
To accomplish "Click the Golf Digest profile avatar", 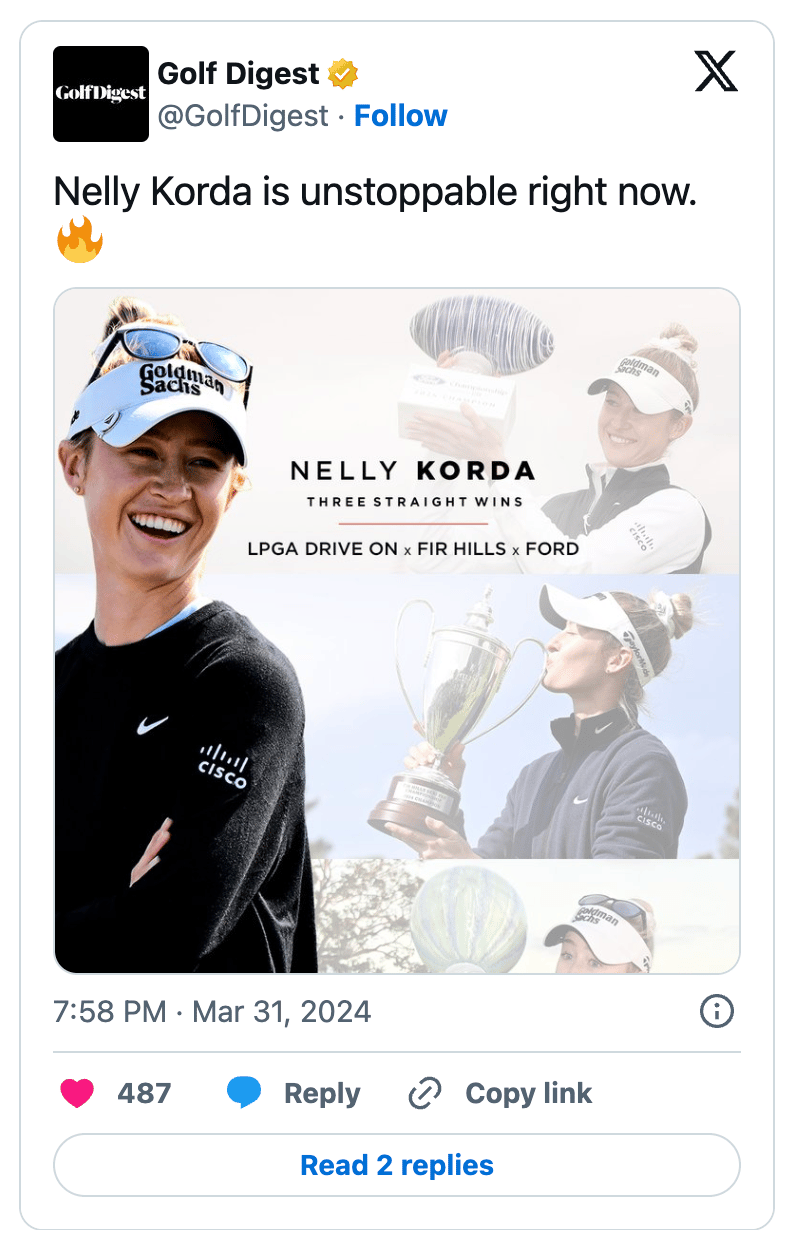I will coord(101,94).
